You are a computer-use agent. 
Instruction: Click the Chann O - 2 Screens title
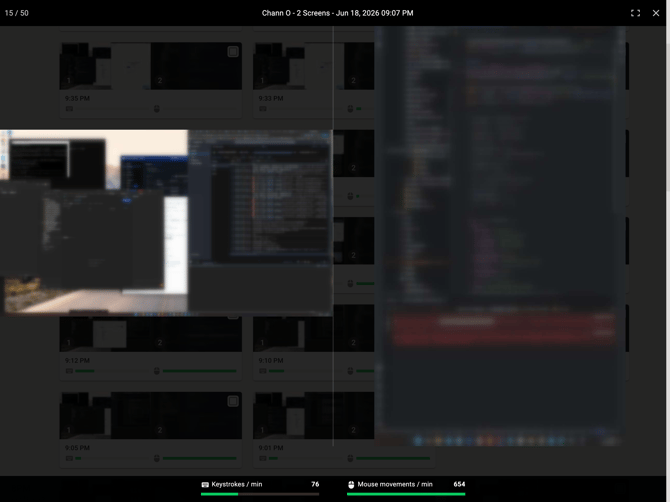tap(338, 13)
